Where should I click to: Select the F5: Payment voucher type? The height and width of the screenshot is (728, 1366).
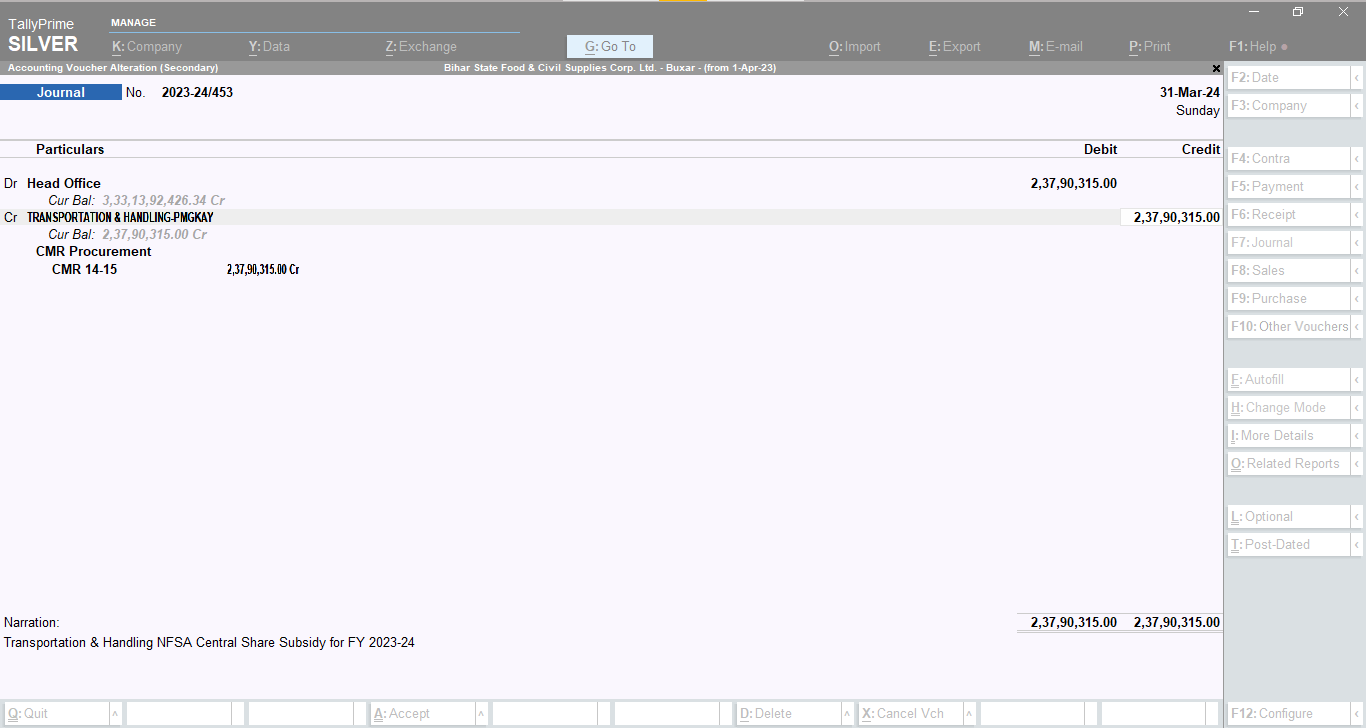[1289, 187]
